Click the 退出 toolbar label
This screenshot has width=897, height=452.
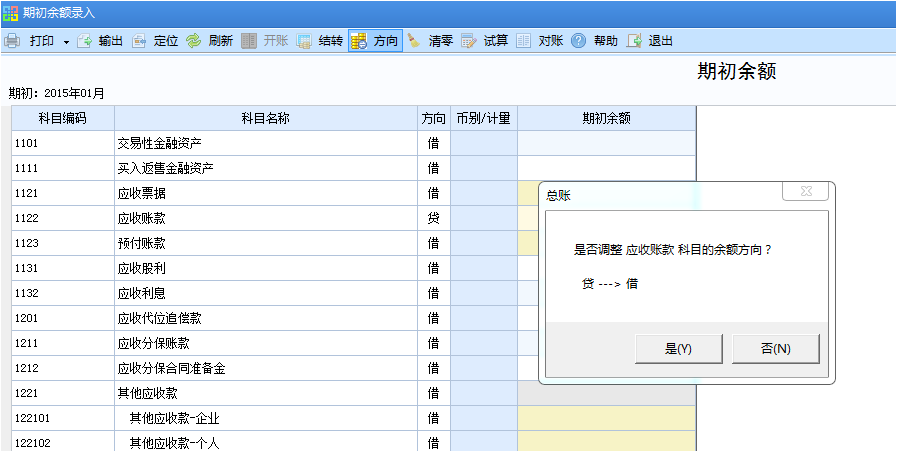(661, 41)
